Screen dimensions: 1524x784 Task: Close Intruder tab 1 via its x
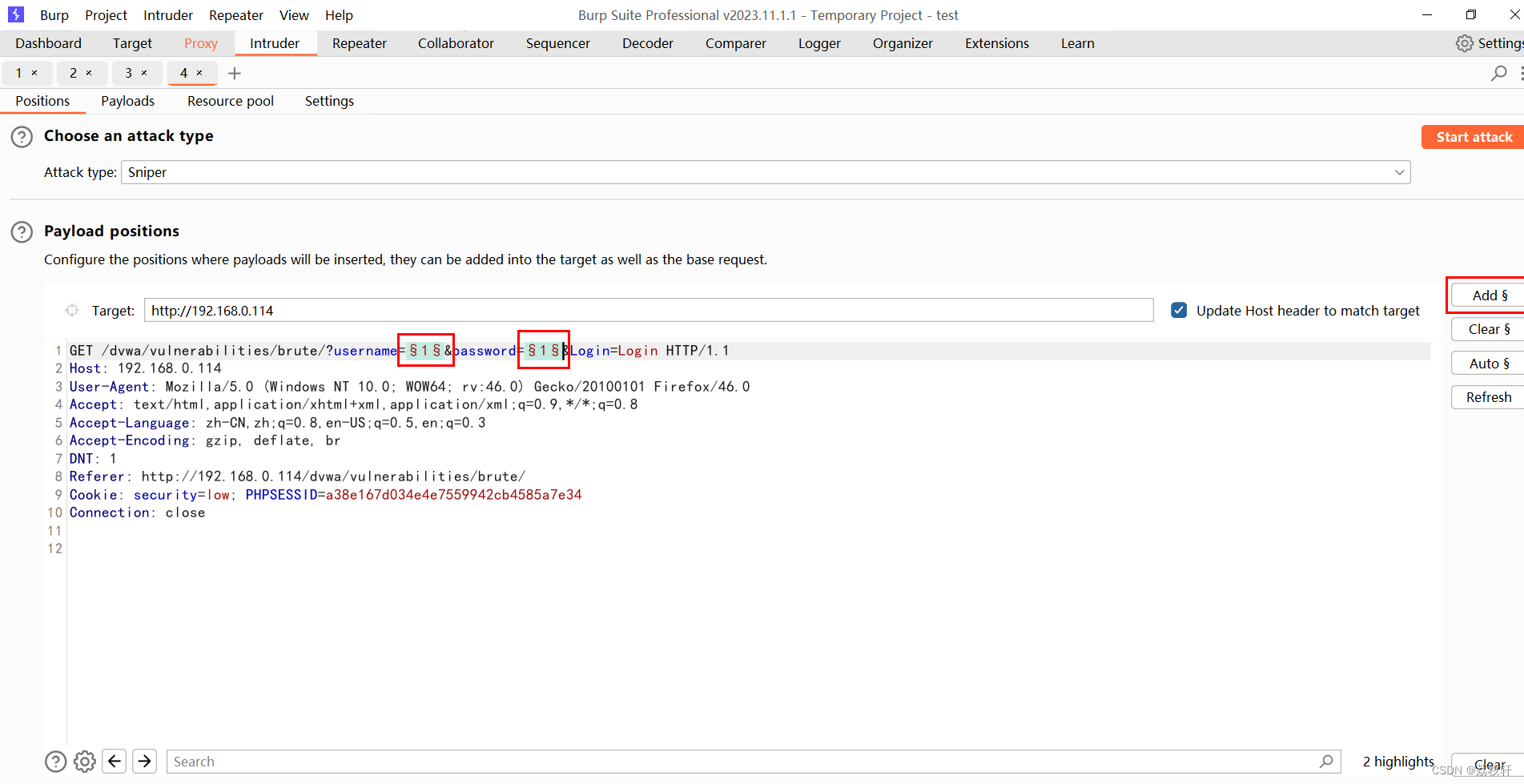click(x=34, y=73)
